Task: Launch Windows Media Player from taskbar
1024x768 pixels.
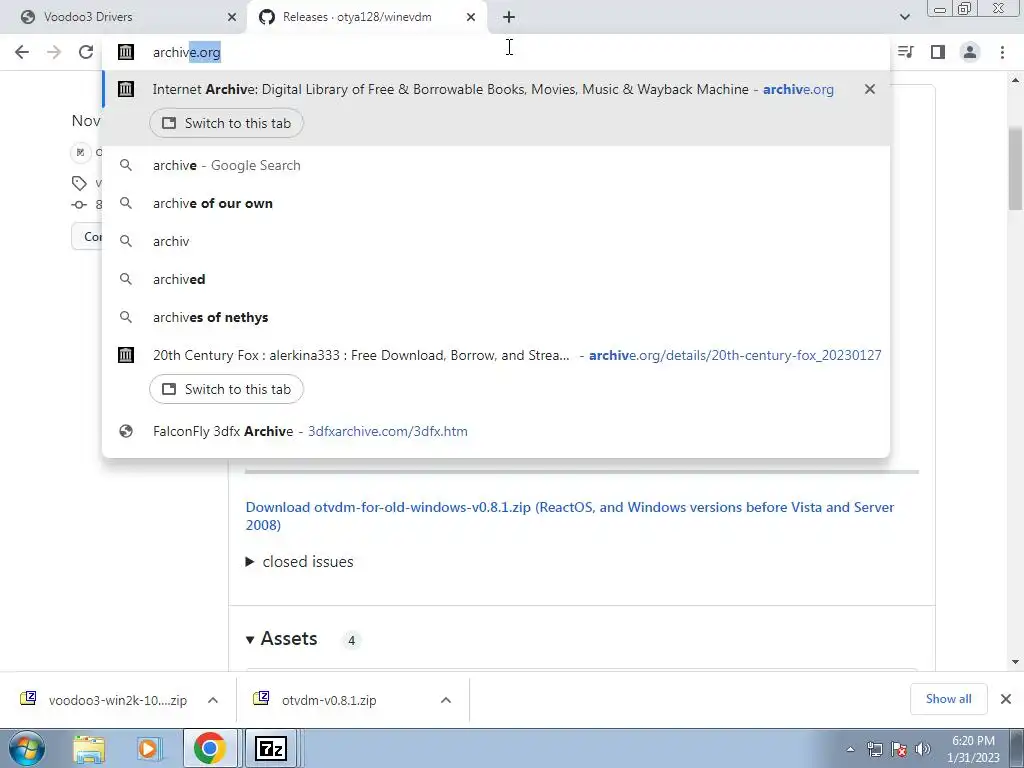Action: 148,748
